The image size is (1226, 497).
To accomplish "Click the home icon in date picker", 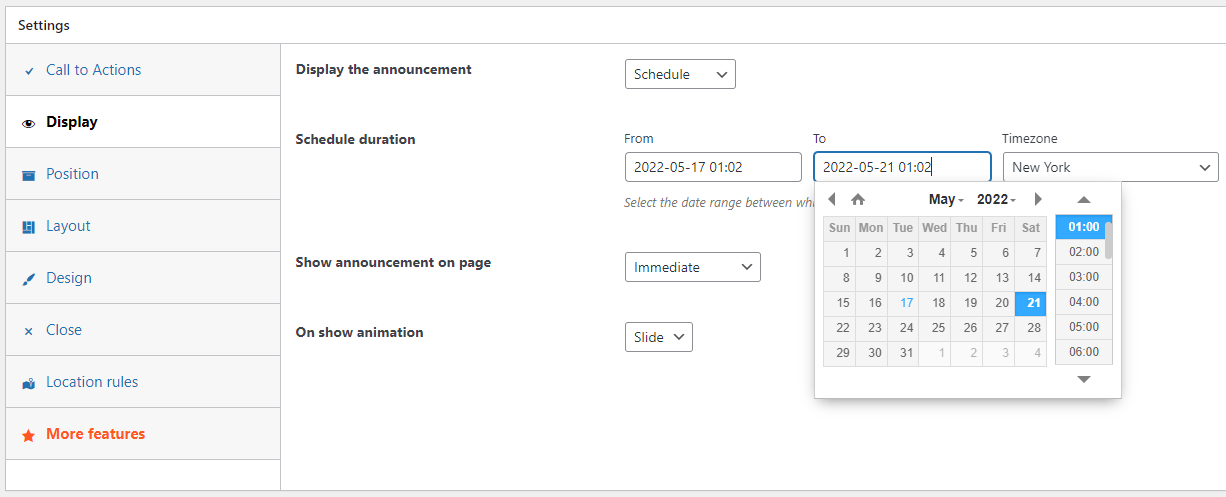I will [857, 199].
